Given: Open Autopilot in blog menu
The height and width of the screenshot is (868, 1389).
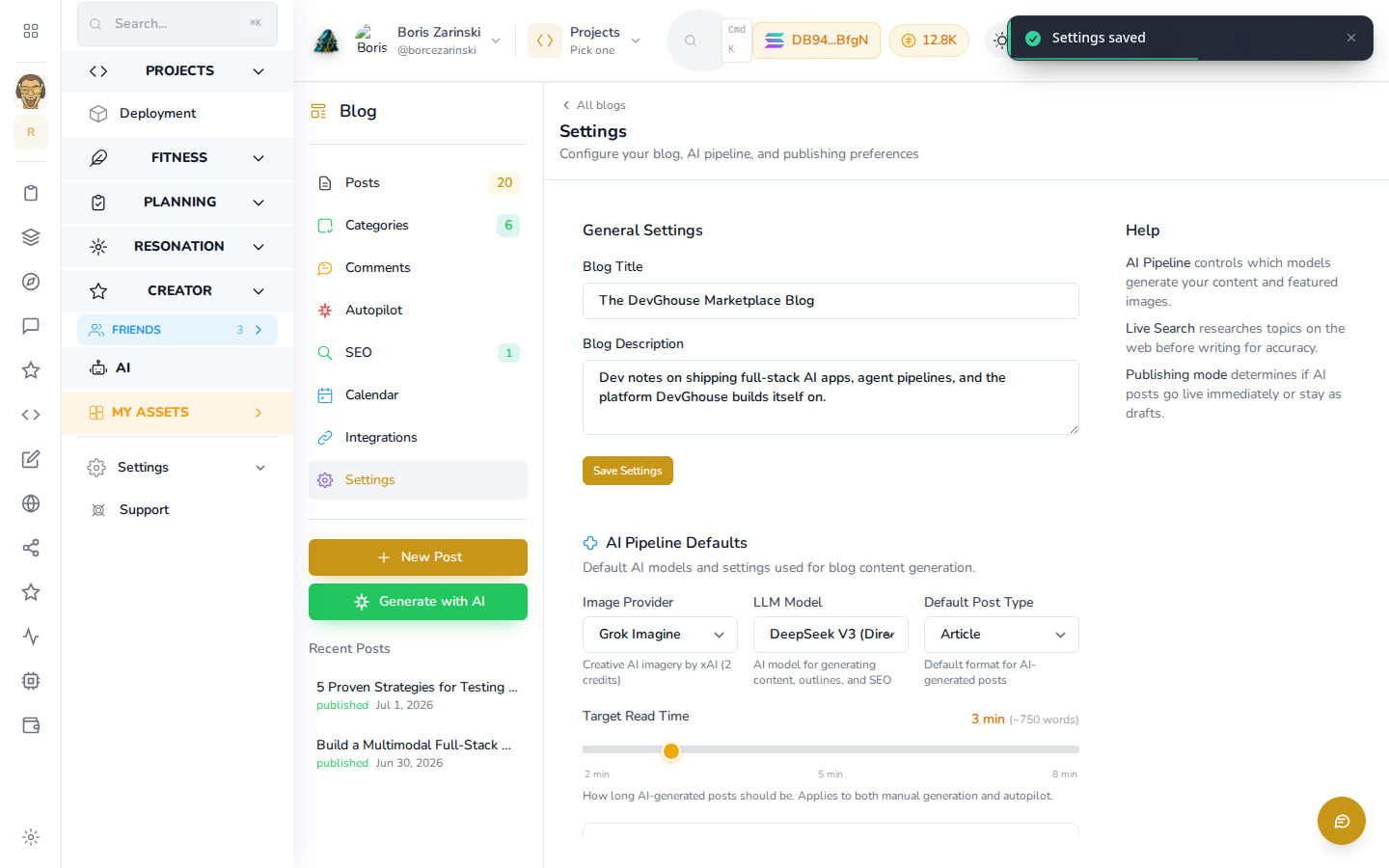Looking at the screenshot, I should click(418, 310).
